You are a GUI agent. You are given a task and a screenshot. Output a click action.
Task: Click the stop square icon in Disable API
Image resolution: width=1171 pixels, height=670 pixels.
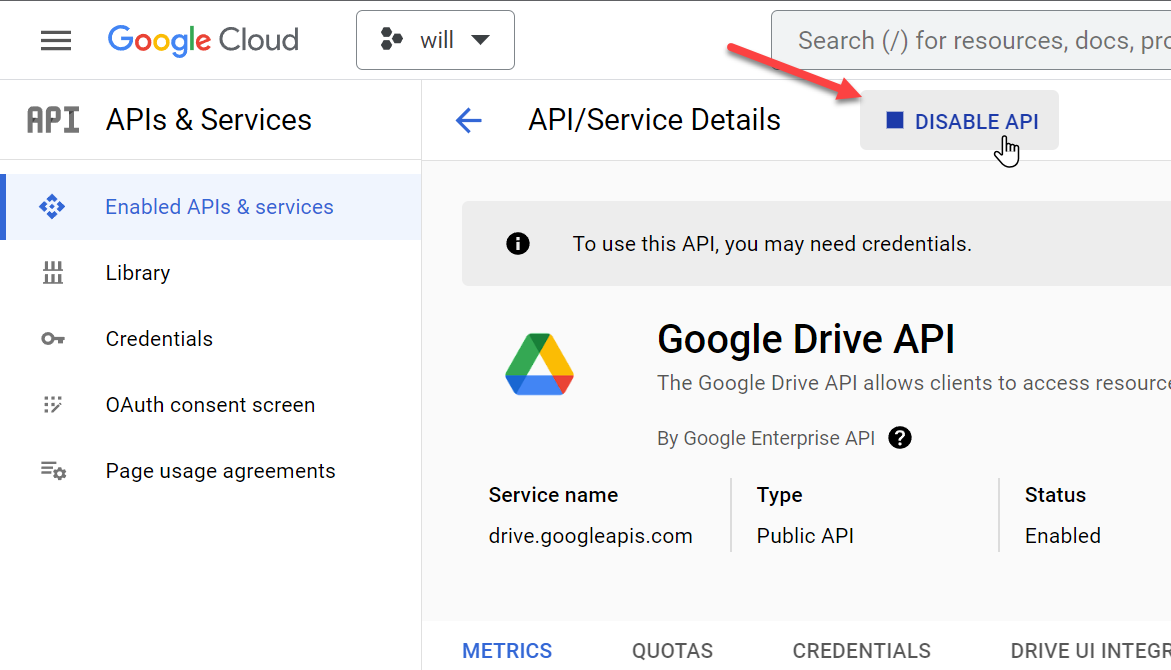click(895, 120)
